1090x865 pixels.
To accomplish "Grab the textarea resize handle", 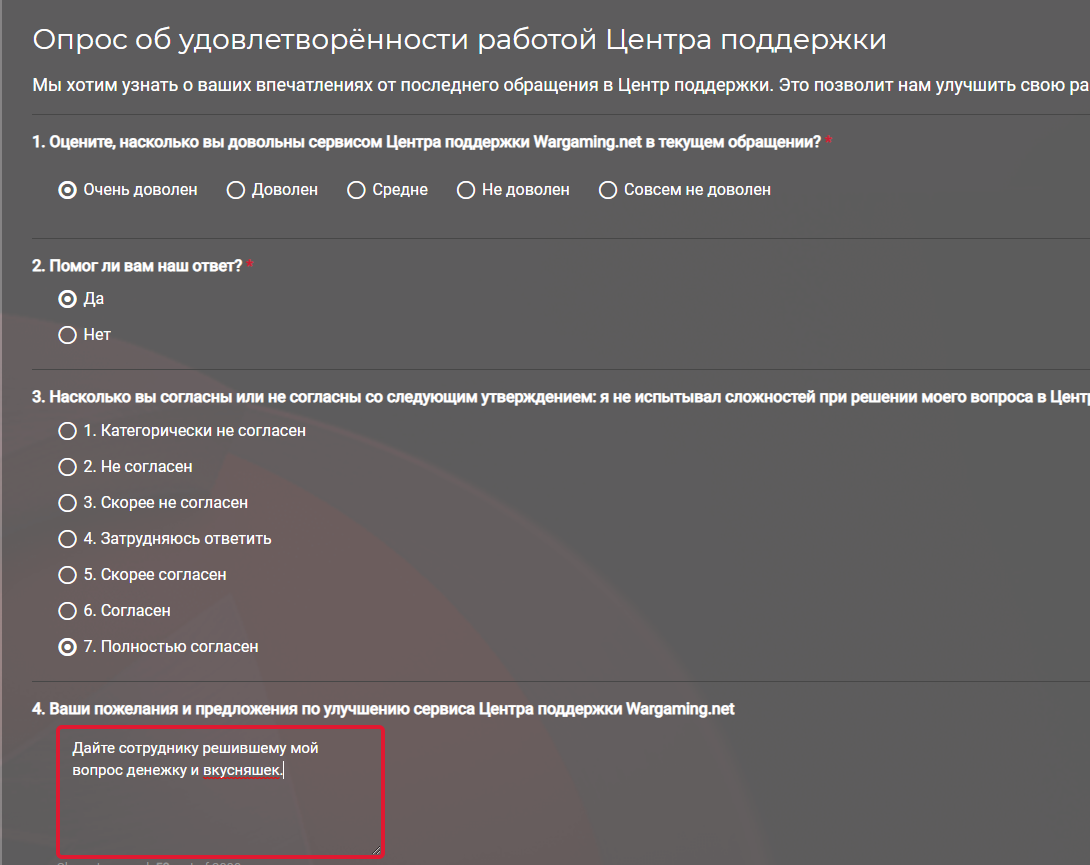I will point(376,850).
